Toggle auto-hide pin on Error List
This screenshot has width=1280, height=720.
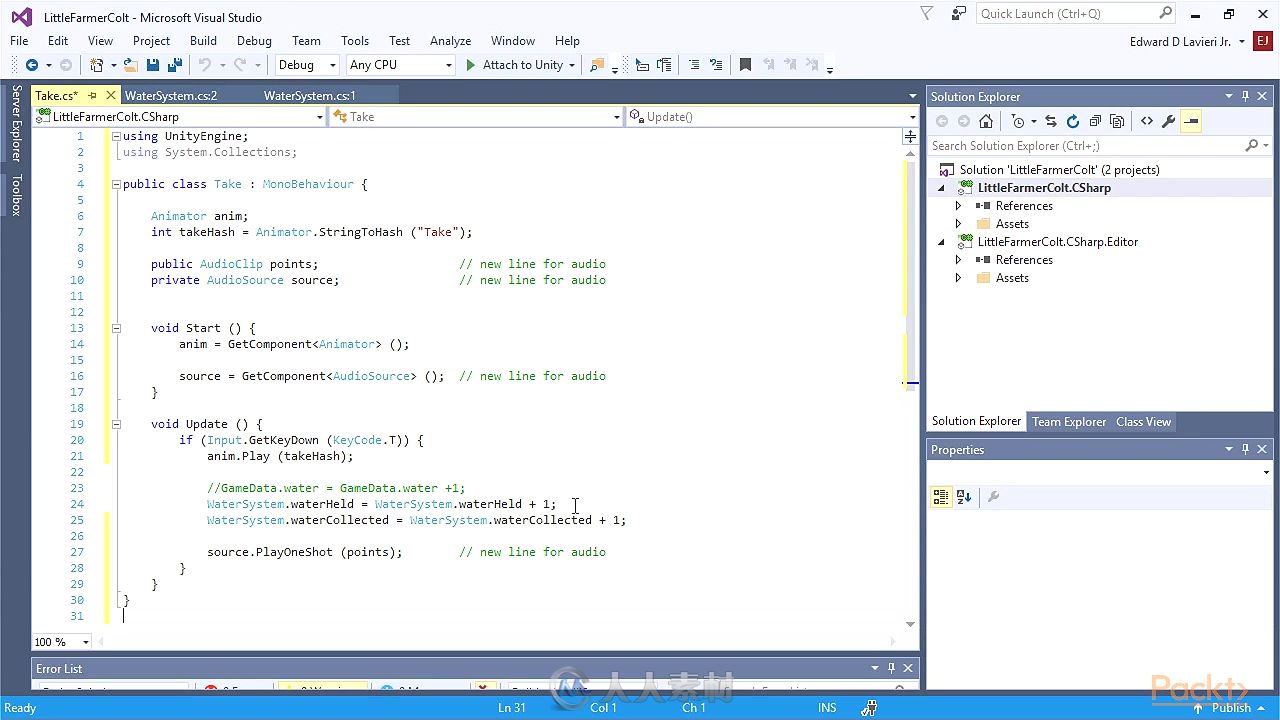click(891, 668)
